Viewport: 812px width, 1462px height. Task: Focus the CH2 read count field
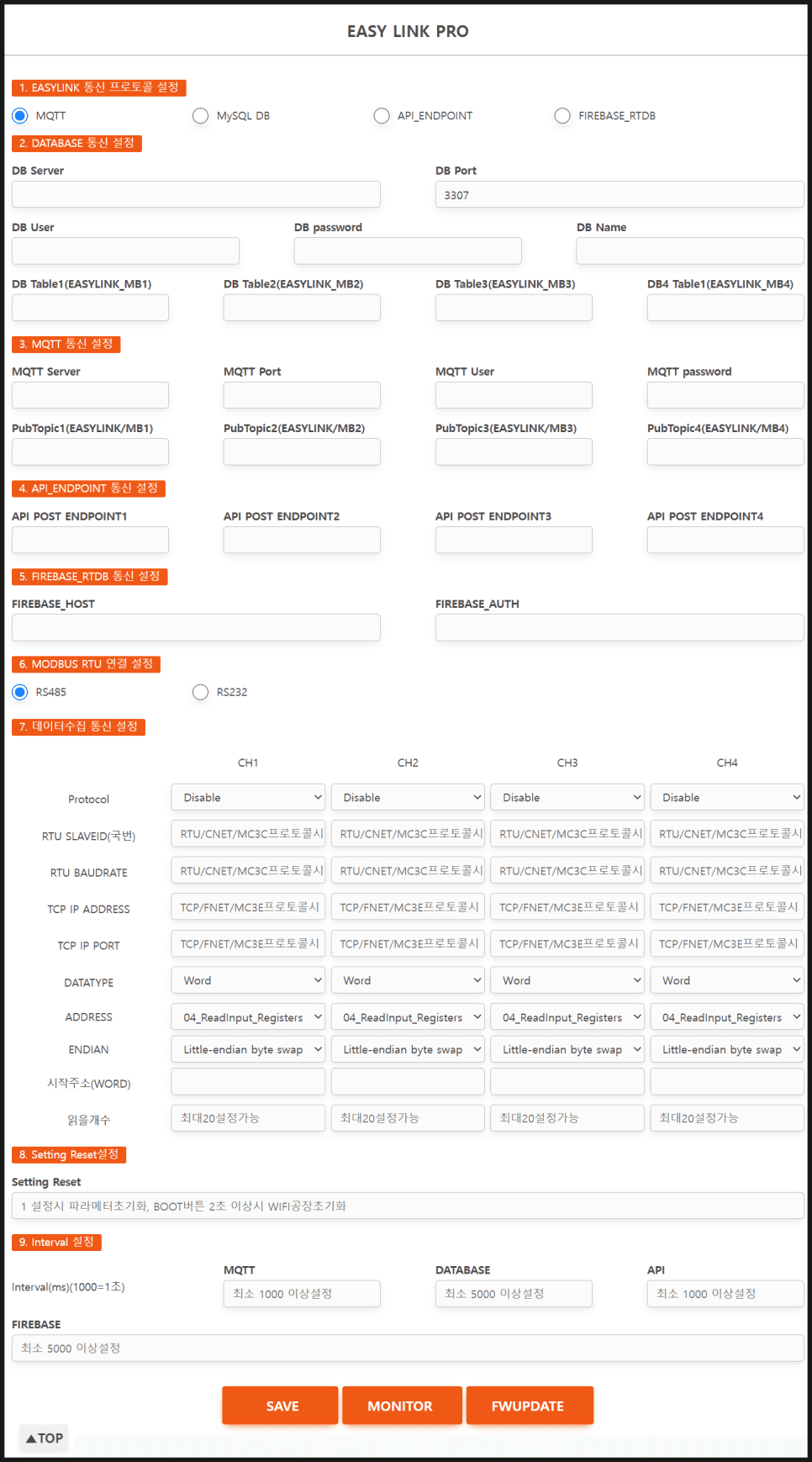[x=408, y=1118]
